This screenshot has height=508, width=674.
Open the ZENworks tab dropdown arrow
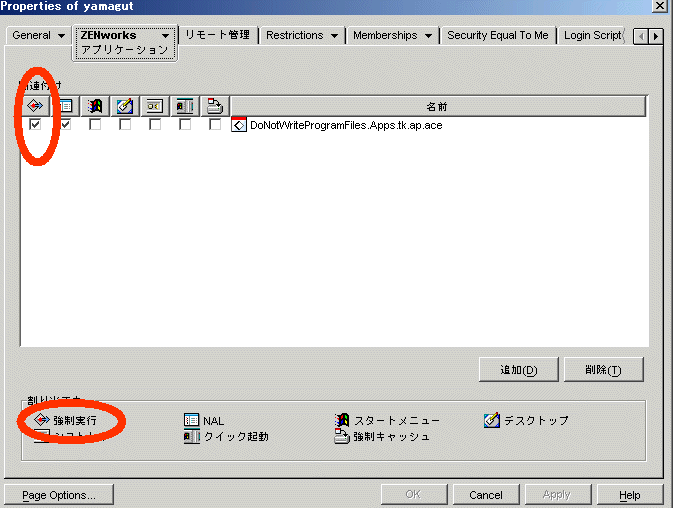165,36
